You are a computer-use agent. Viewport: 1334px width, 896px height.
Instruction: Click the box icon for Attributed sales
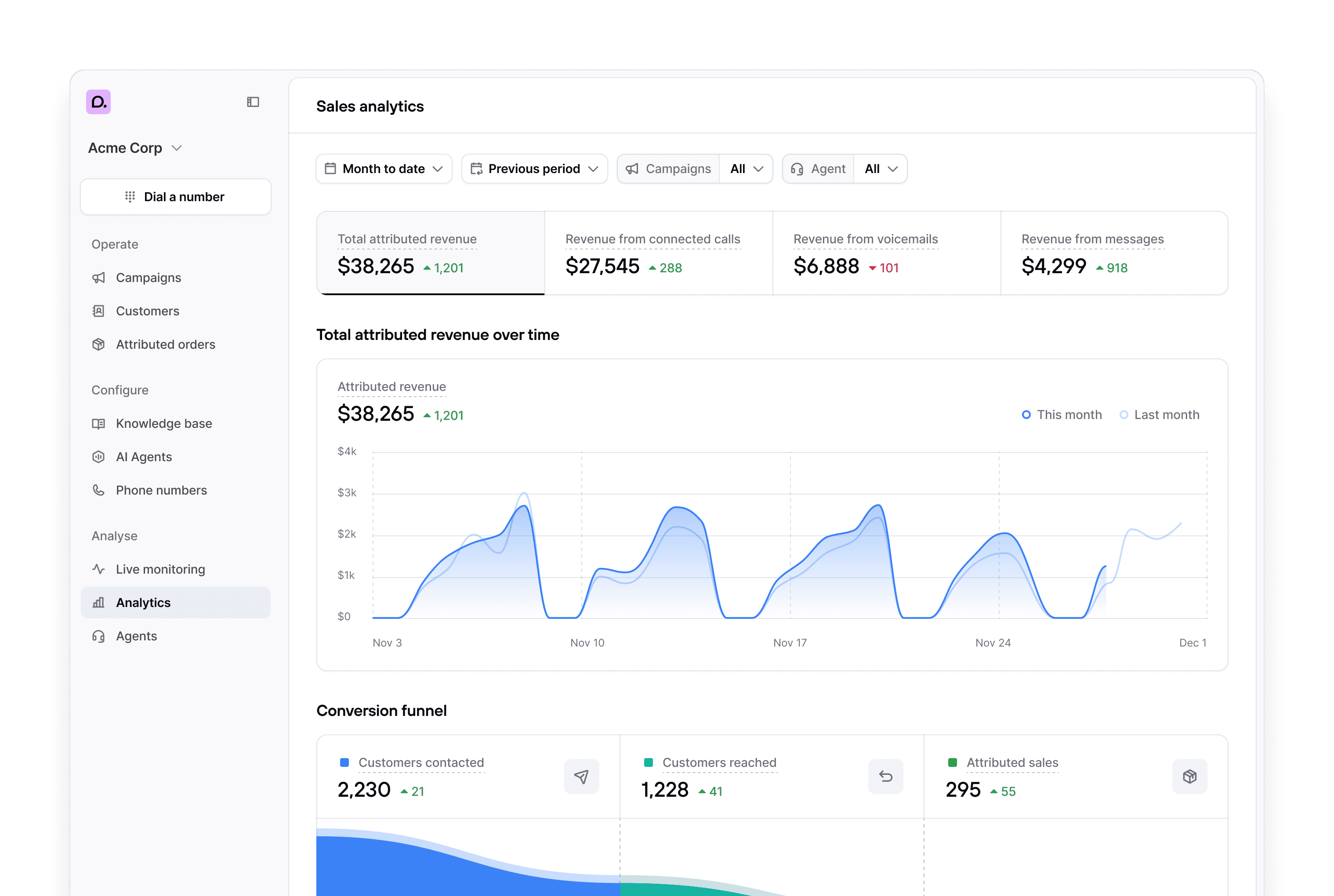click(x=1189, y=776)
